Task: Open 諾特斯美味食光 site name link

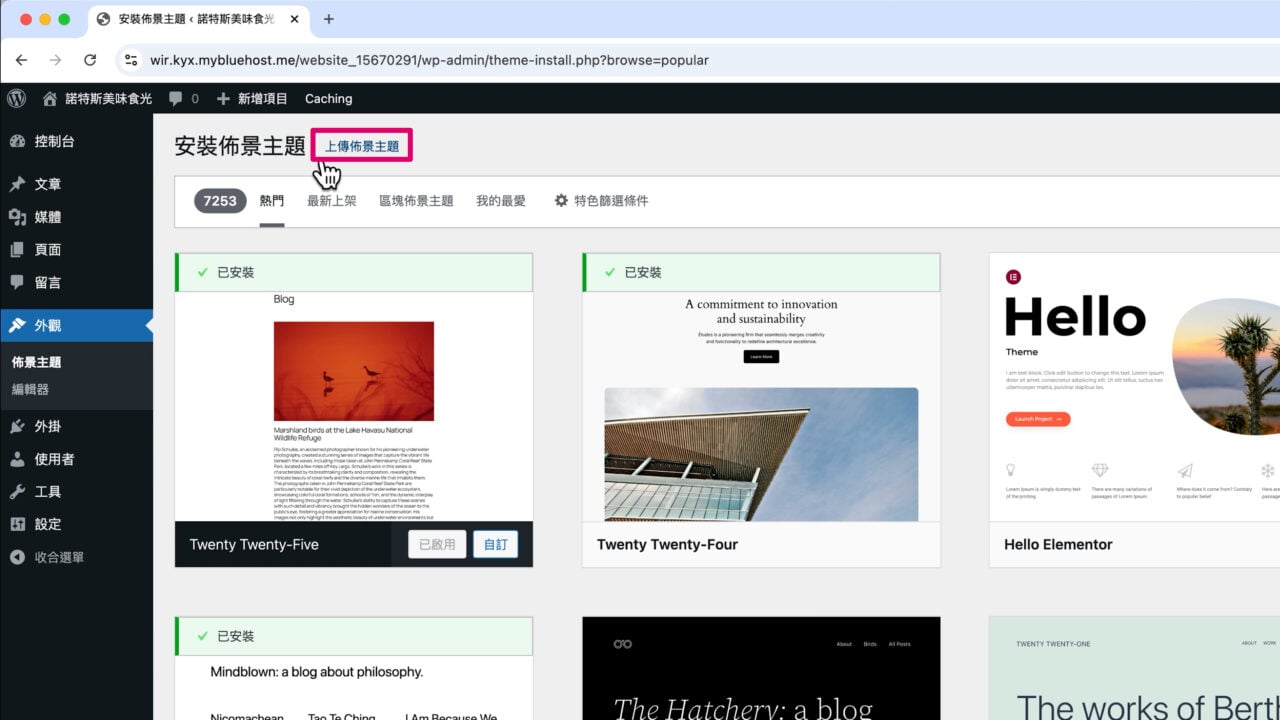Action: pos(109,98)
